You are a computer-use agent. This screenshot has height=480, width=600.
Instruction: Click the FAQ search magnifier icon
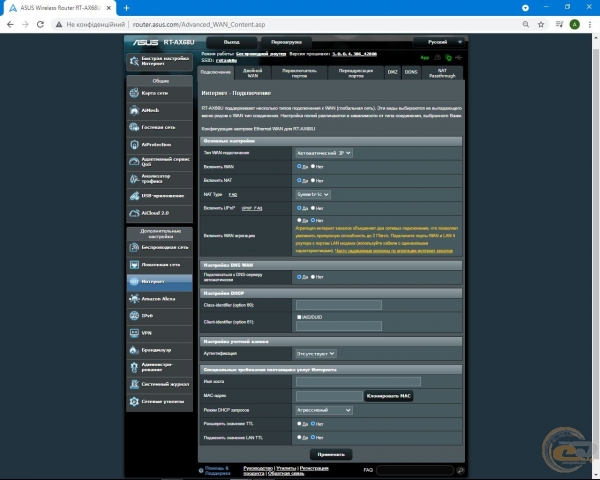[x=460, y=470]
